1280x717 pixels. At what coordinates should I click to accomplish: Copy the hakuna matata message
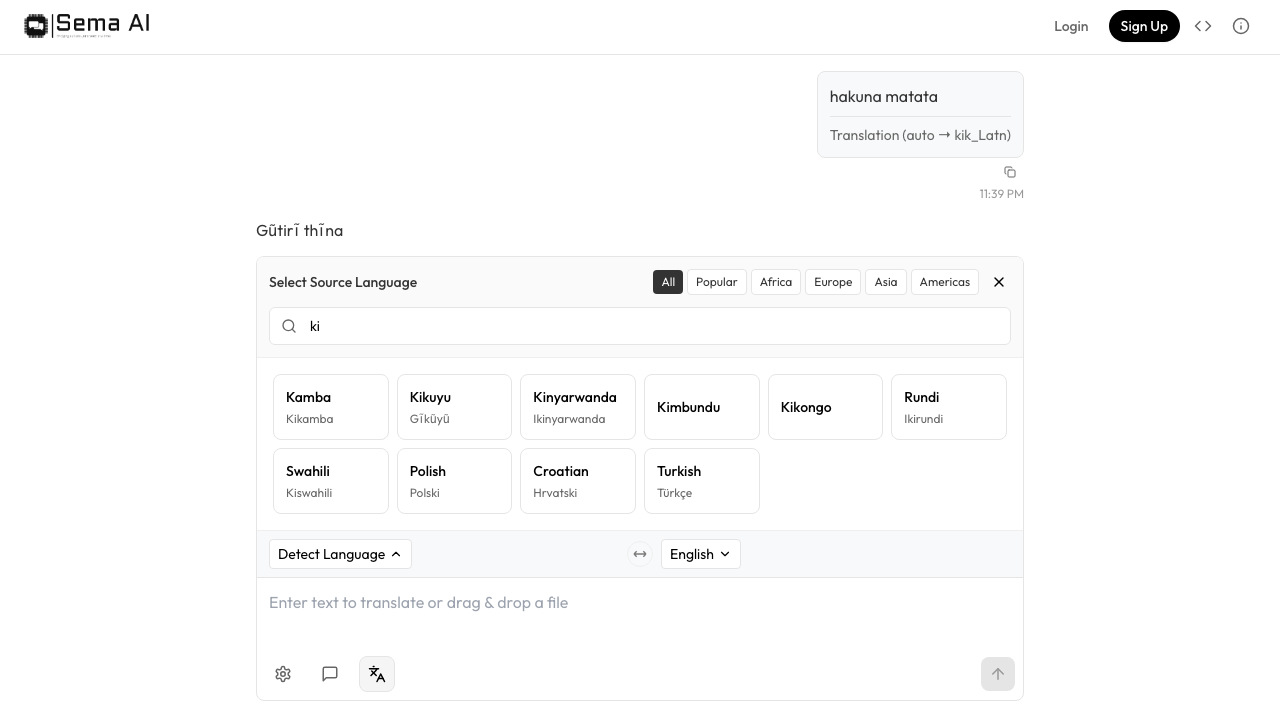click(1010, 172)
